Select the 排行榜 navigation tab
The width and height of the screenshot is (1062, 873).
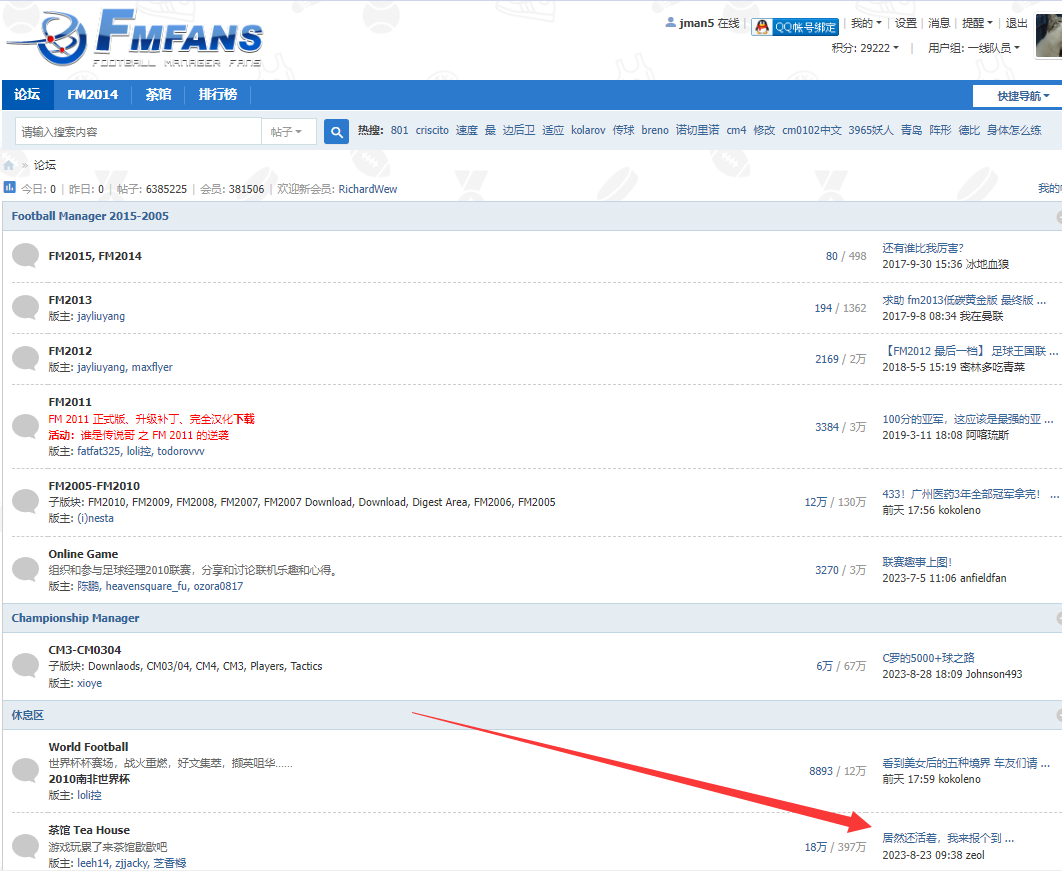(x=217, y=95)
